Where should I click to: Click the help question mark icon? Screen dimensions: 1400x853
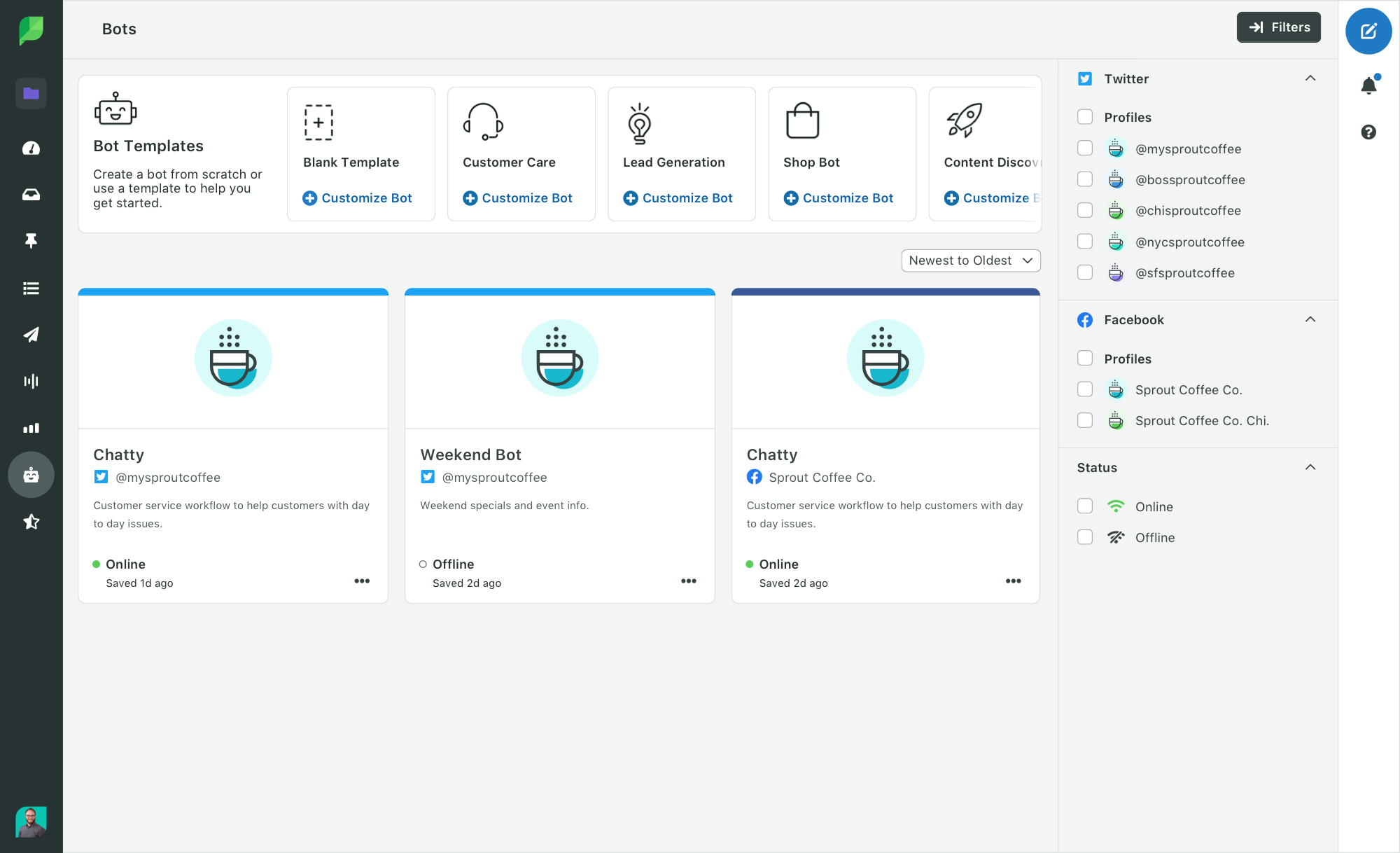(x=1368, y=132)
